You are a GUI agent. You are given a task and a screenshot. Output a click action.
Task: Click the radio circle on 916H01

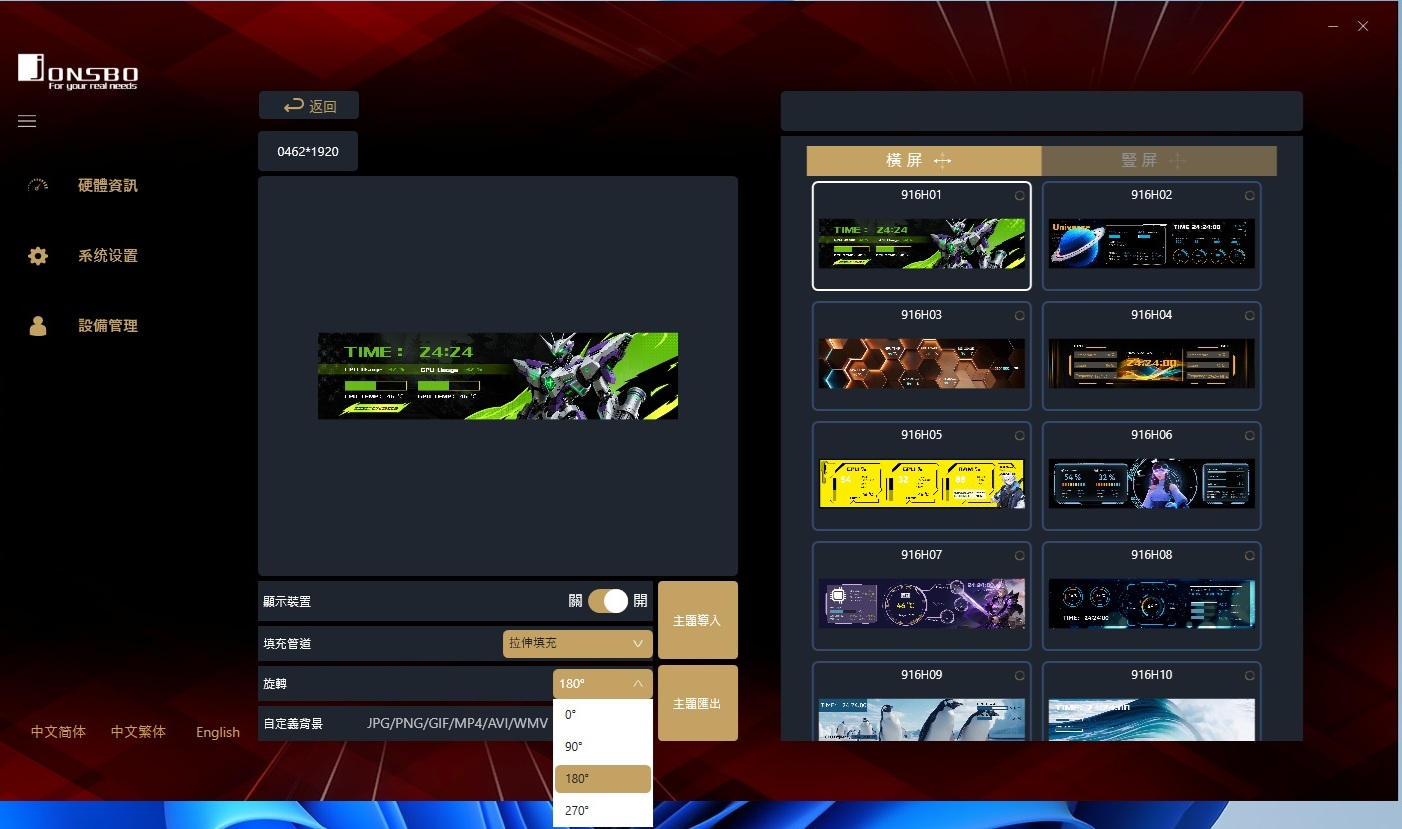[x=1019, y=196]
